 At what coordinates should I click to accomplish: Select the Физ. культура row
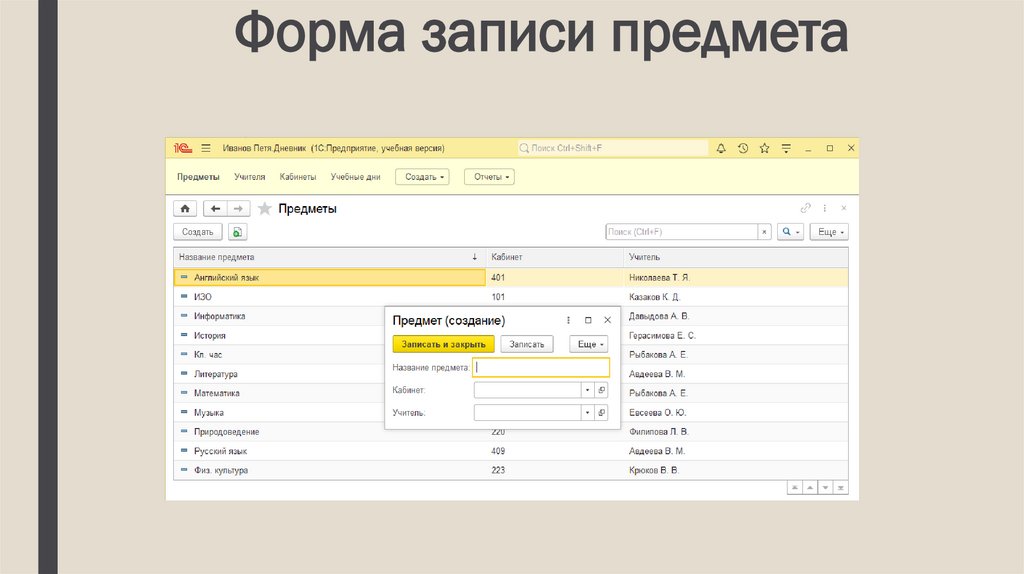(511, 470)
